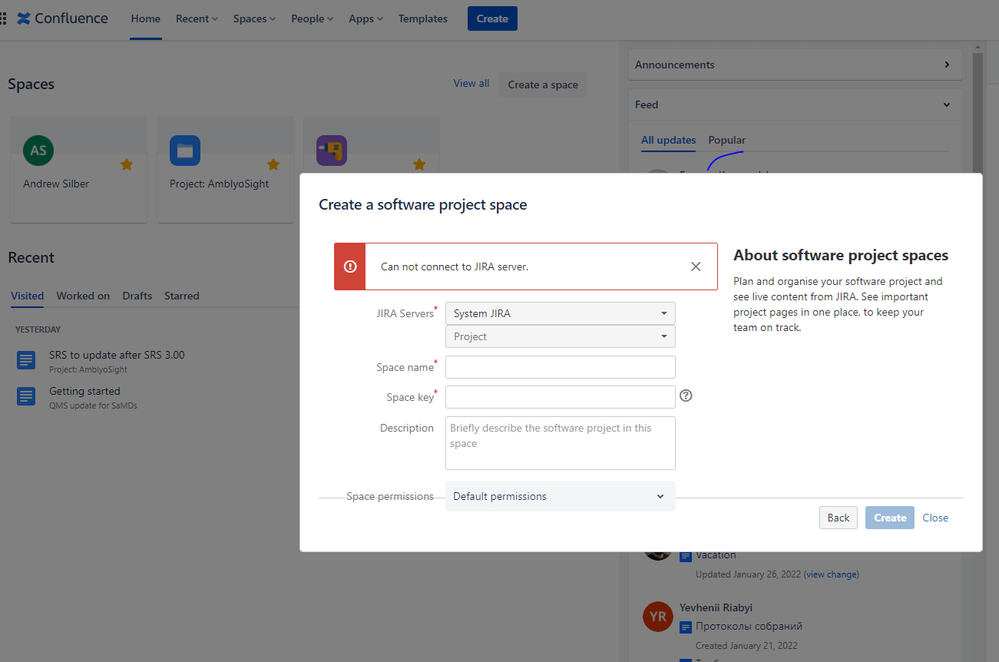
Task: Open page icon for SRS to update
Action: point(26,360)
